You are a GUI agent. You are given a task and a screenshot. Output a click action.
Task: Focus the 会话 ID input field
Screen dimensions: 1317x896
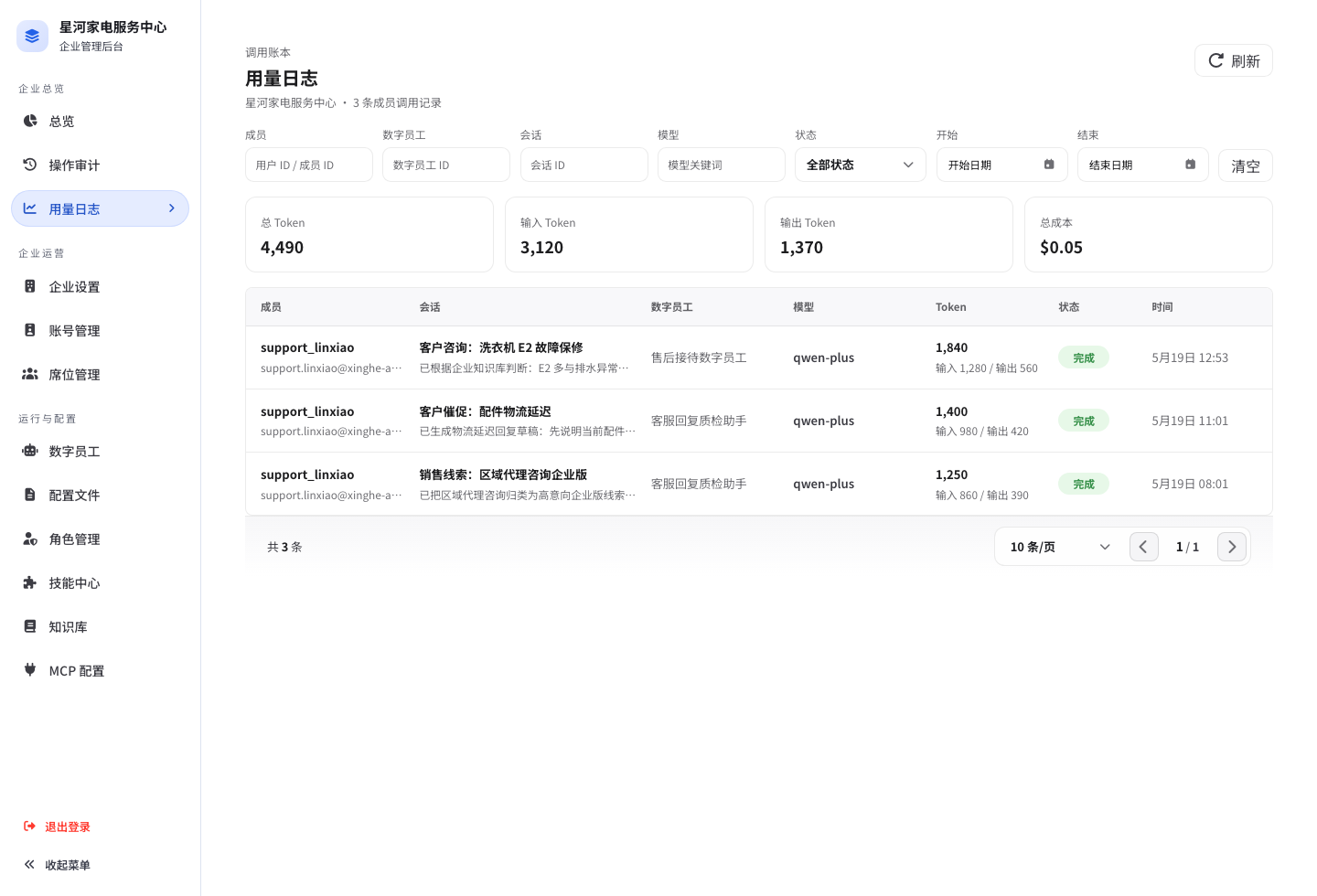coord(584,165)
